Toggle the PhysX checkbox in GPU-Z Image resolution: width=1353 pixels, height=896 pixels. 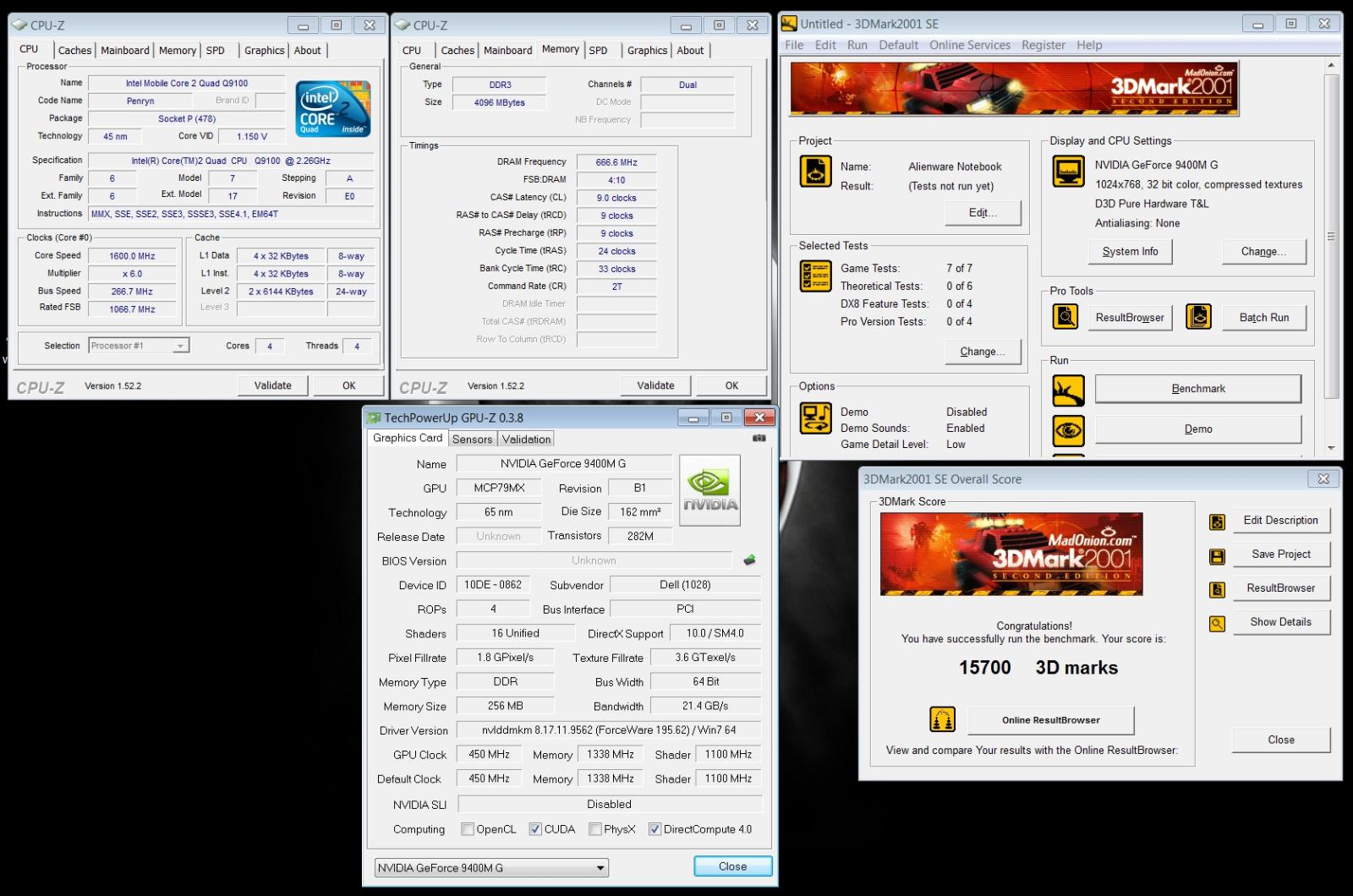[595, 829]
